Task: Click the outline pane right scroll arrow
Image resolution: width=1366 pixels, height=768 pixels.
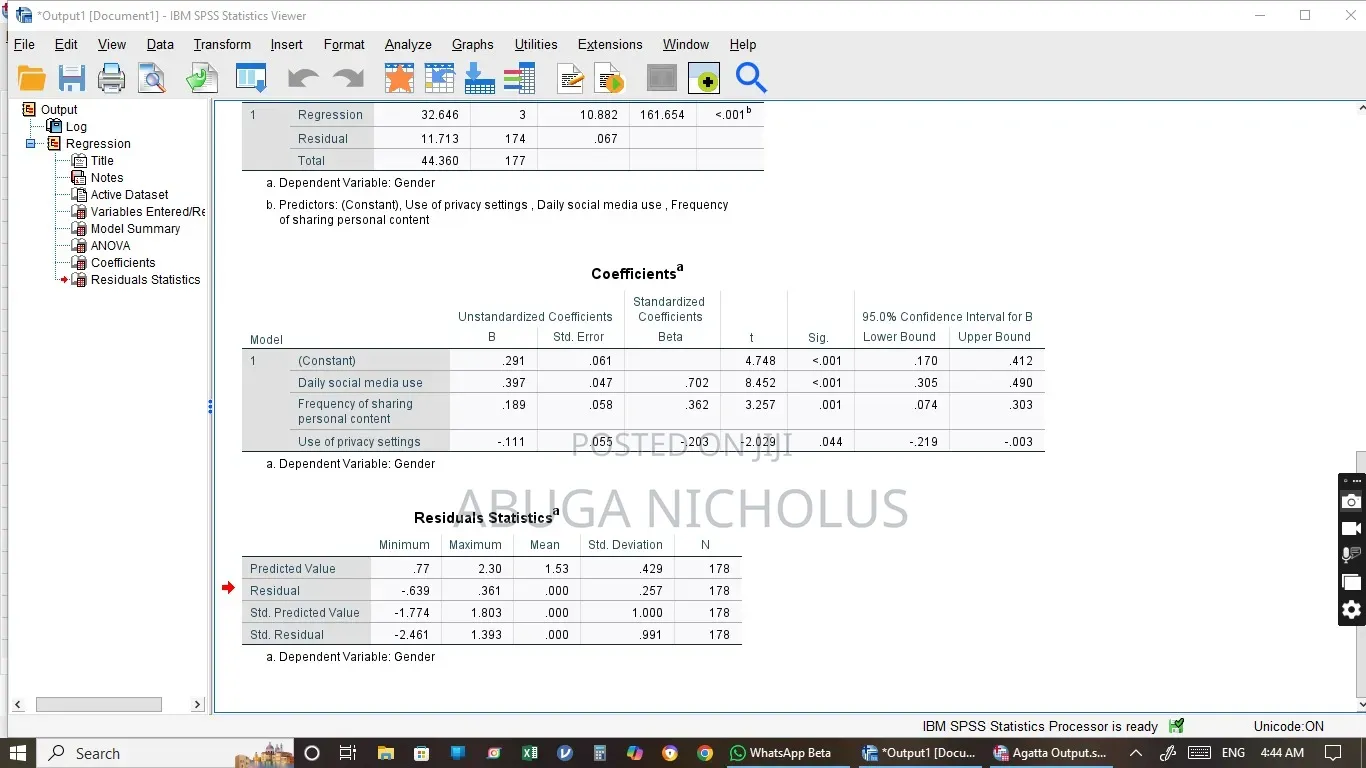Action: point(198,704)
